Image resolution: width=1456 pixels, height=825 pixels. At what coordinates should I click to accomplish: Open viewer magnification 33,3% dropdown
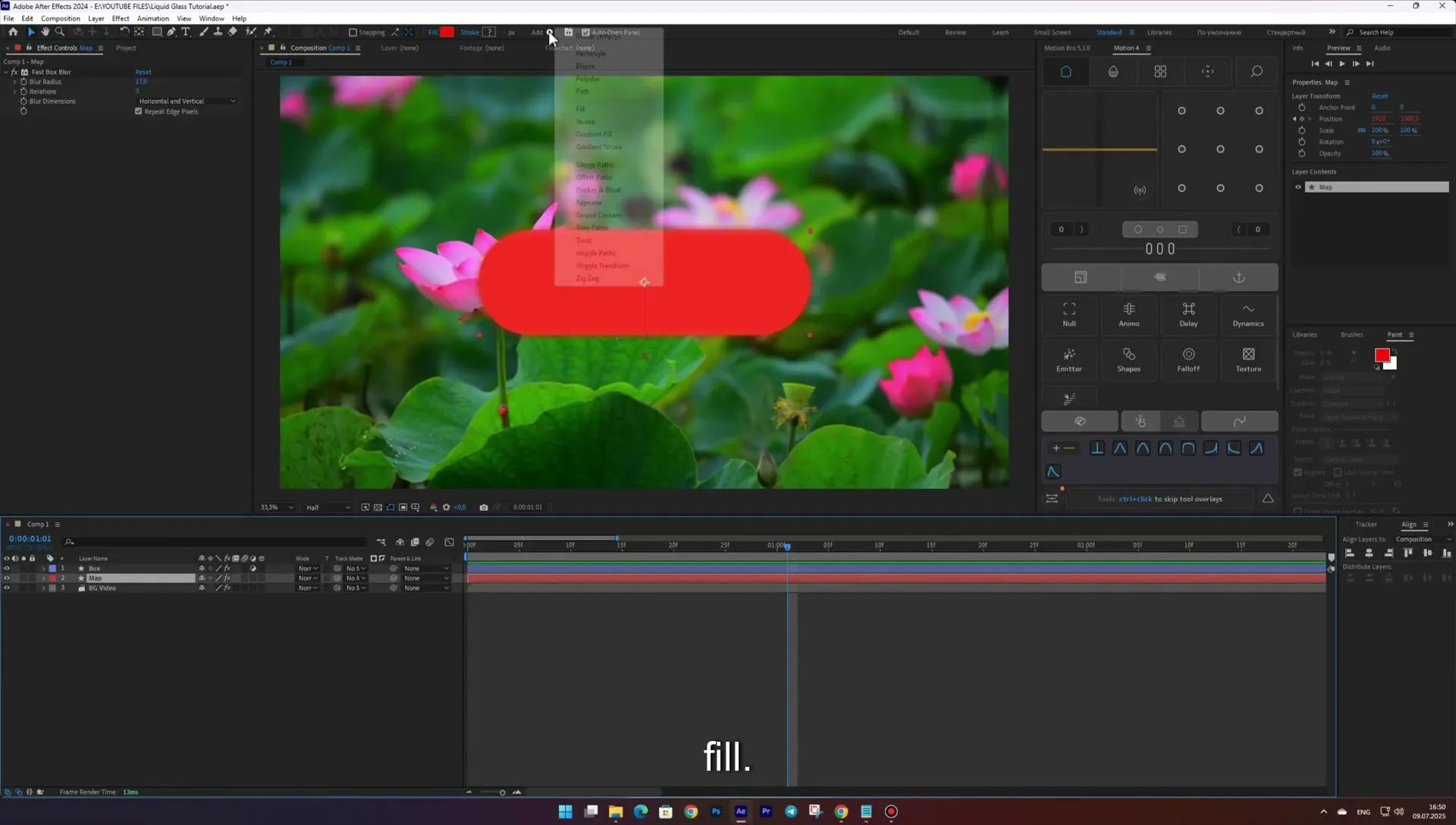click(276, 507)
